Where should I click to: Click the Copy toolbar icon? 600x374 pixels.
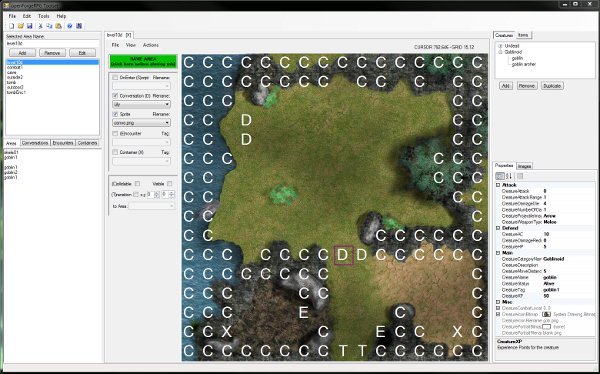point(49,26)
